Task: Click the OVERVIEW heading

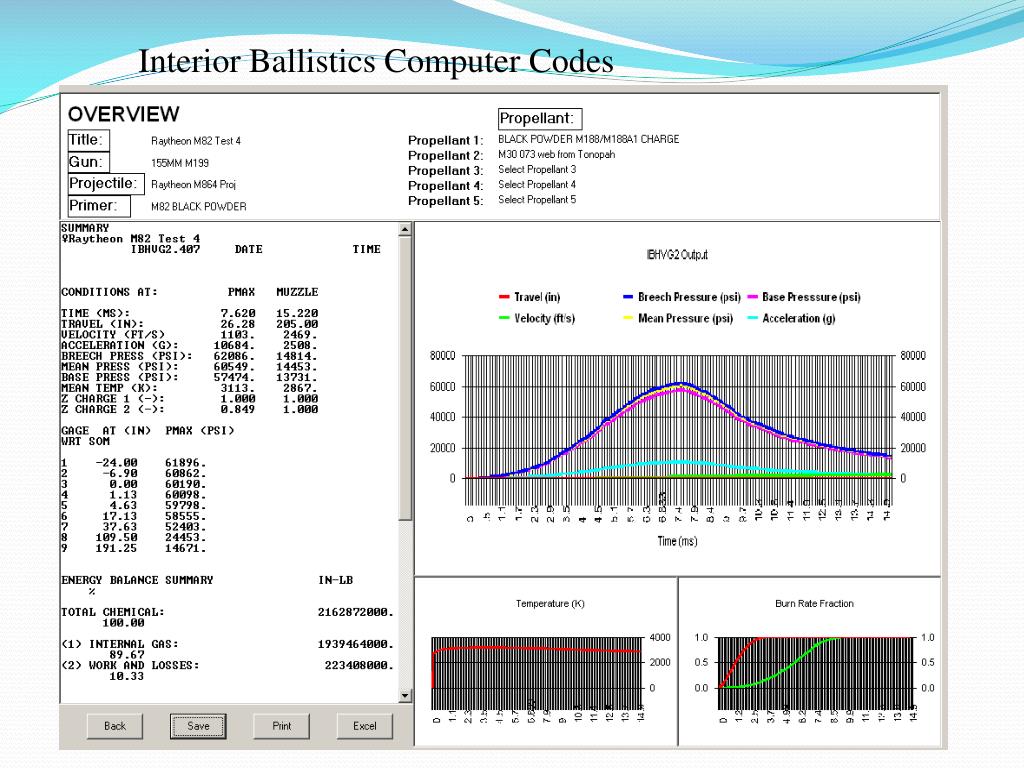Action: point(123,114)
